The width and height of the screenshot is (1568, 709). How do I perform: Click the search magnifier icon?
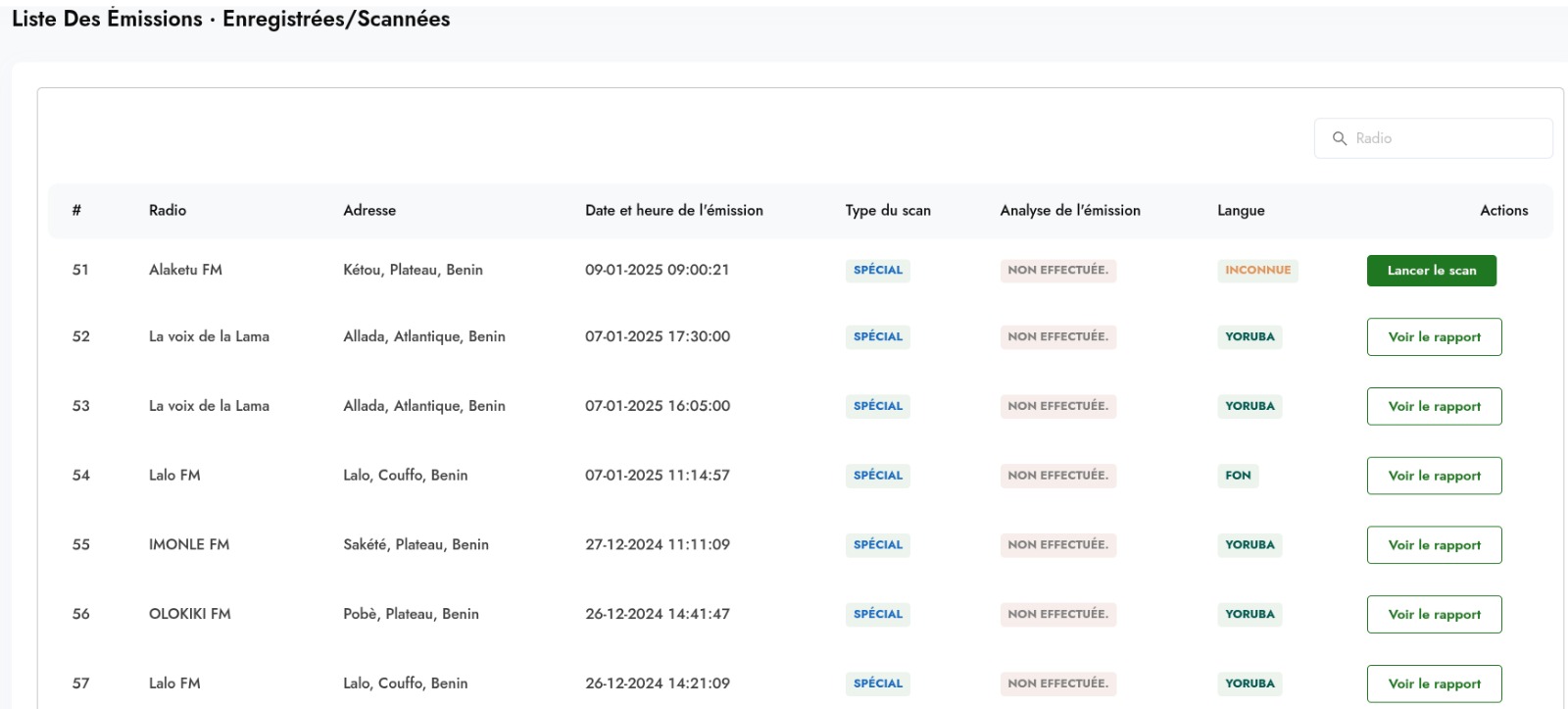[x=1339, y=138]
